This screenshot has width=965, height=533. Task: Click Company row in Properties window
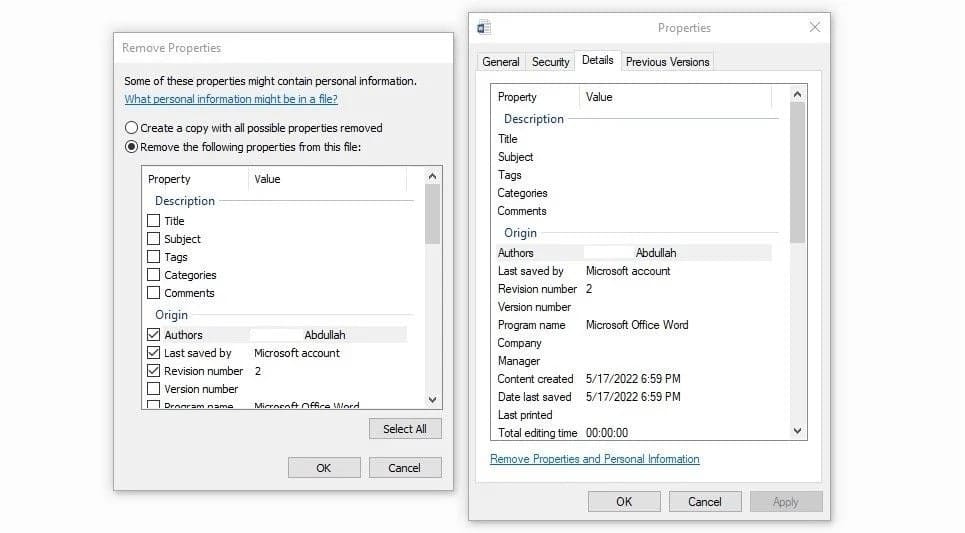coord(633,343)
